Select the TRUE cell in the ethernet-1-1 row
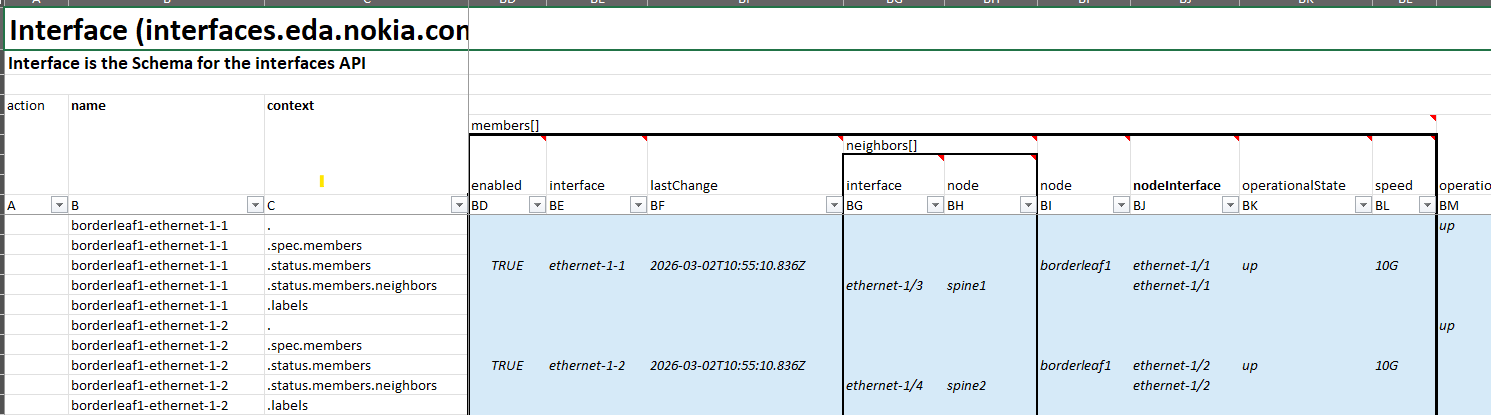 pyautogui.click(x=507, y=265)
